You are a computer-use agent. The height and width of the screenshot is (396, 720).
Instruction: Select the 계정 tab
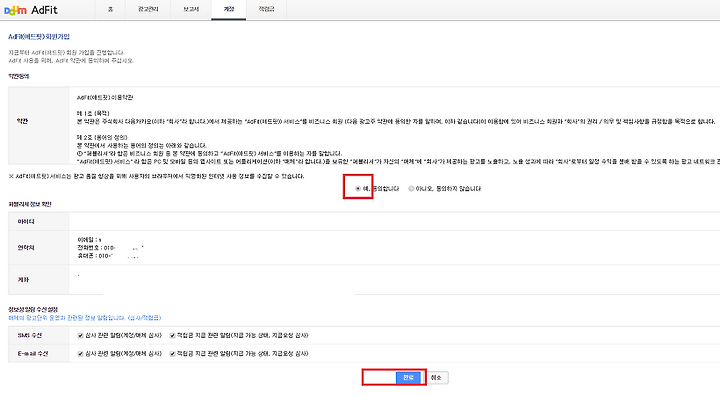click(x=229, y=9)
